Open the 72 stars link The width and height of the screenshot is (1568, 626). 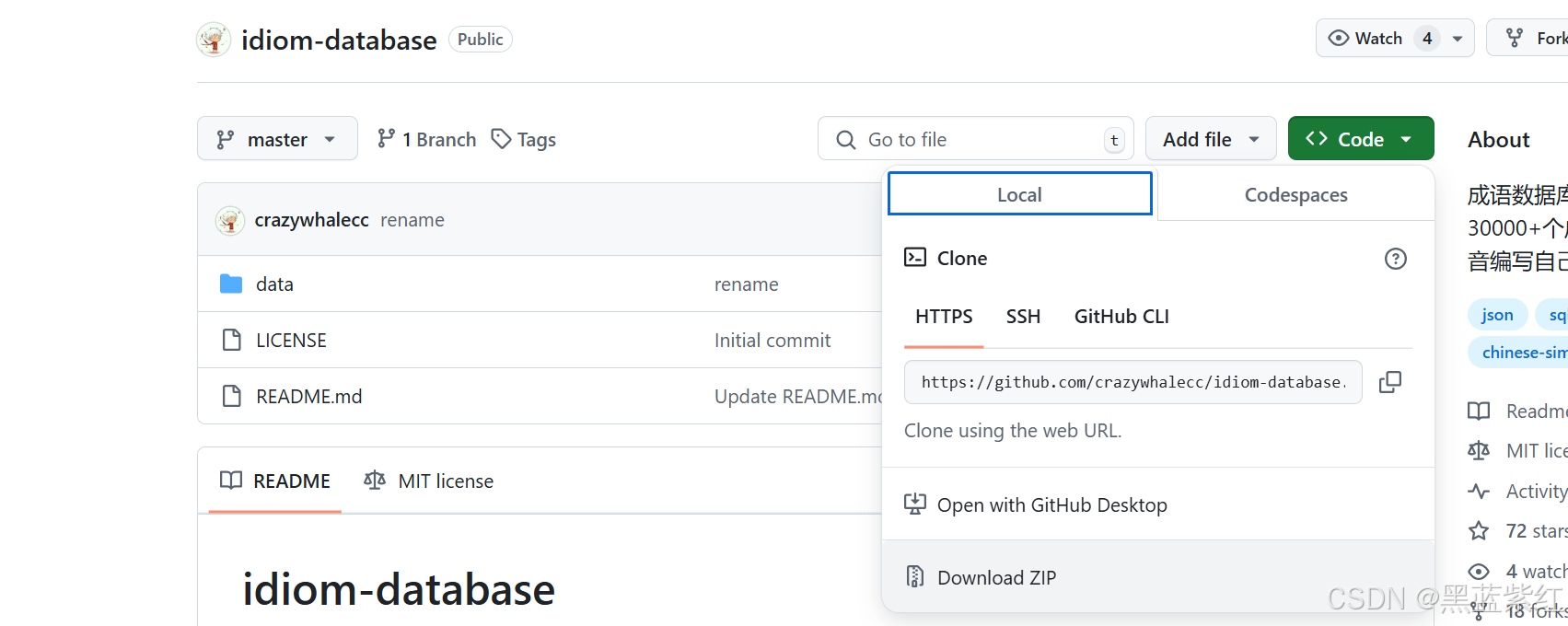(x=1536, y=530)
